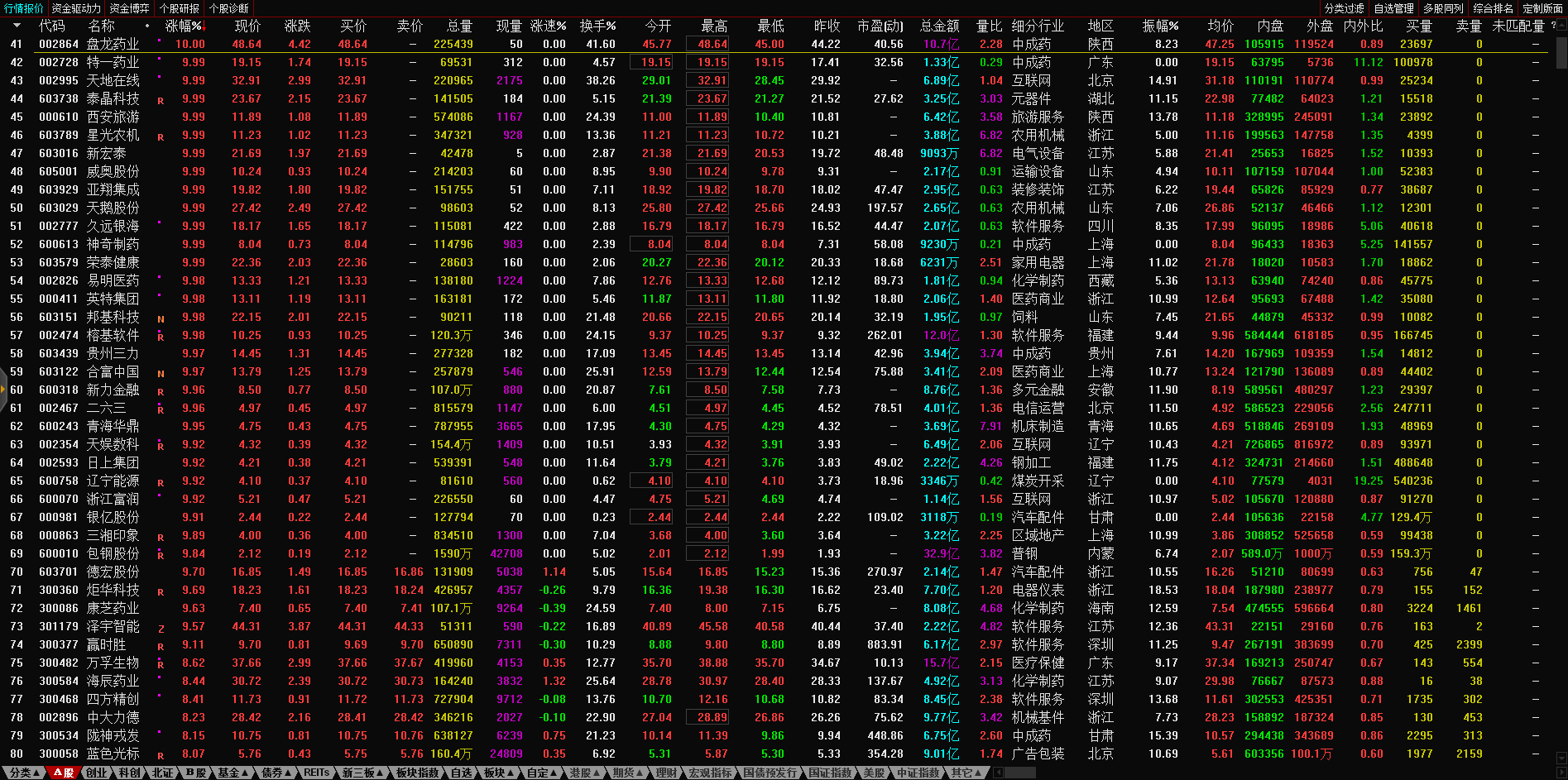Switch to the 个股诊断 tab
Screen dimensions: 1568x780
point(228,8)
